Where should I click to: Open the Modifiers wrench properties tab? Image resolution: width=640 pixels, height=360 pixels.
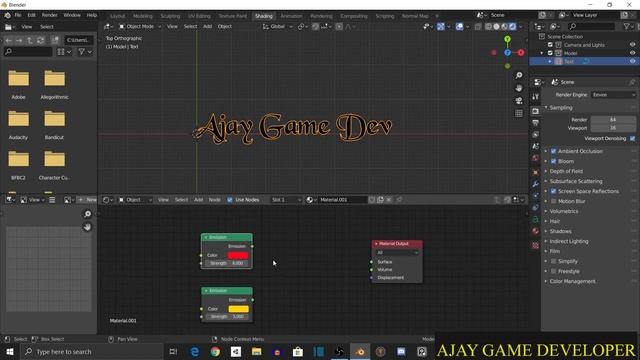536,184
